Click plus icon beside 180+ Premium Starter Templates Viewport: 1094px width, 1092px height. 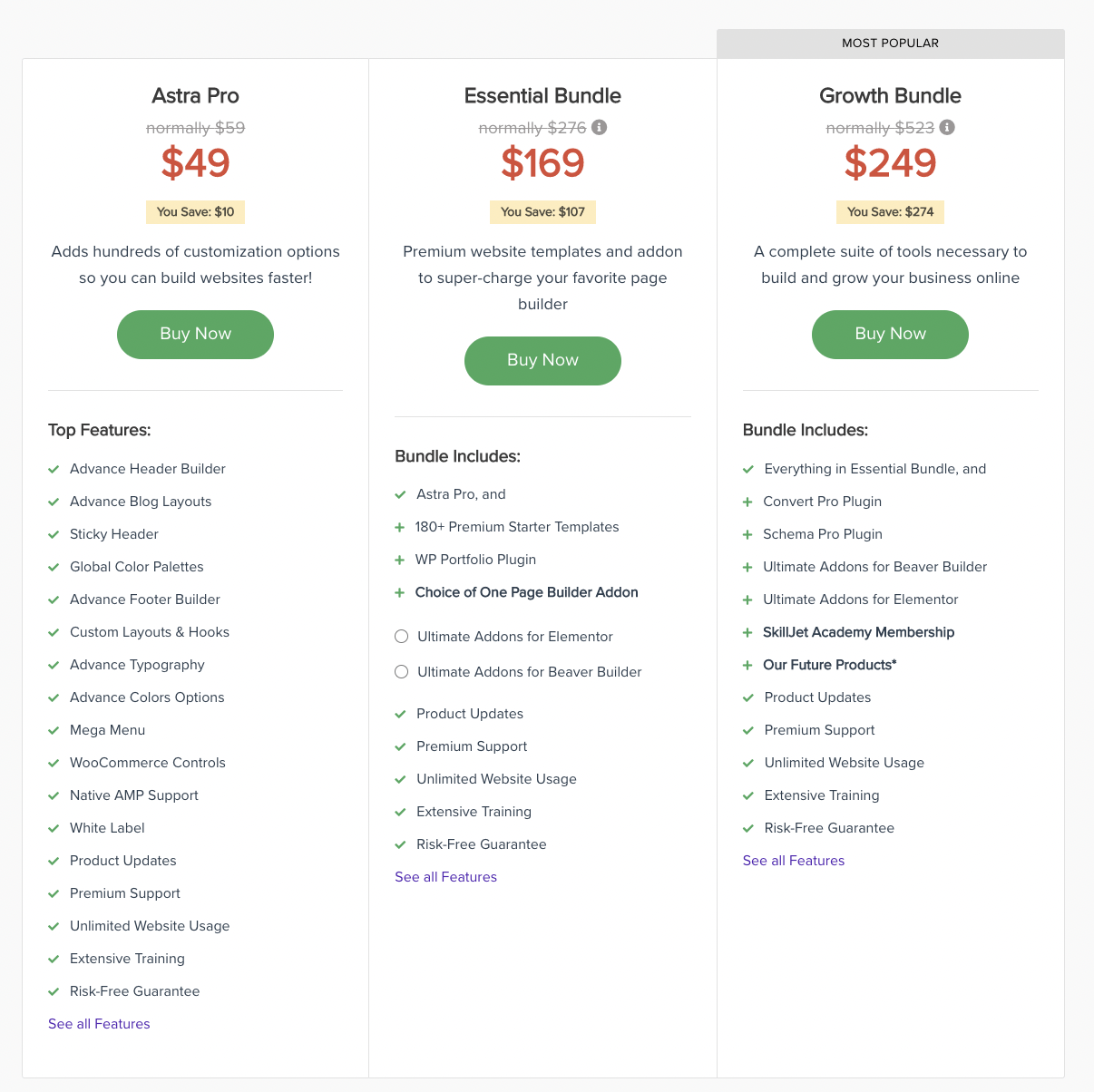[x=399, y=527]
